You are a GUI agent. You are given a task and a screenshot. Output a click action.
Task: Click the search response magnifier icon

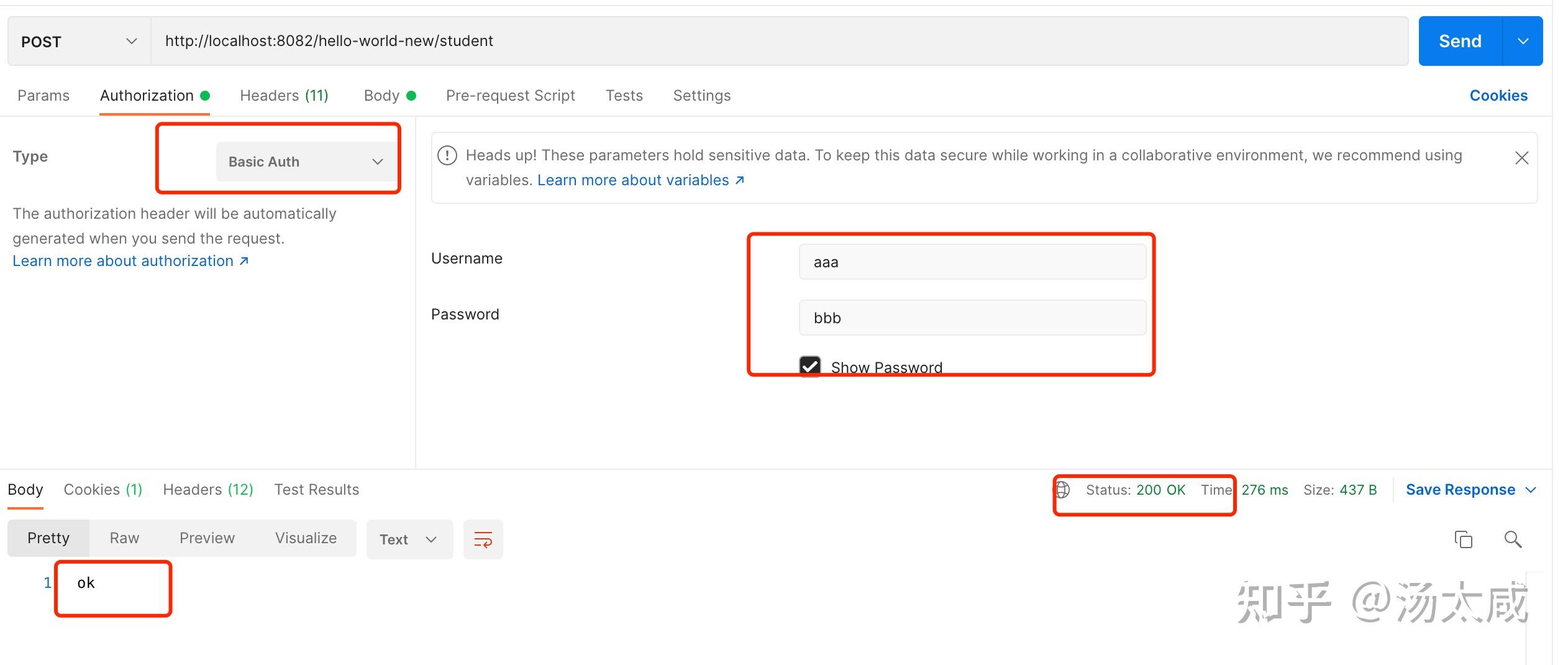tap(1513, 539)
